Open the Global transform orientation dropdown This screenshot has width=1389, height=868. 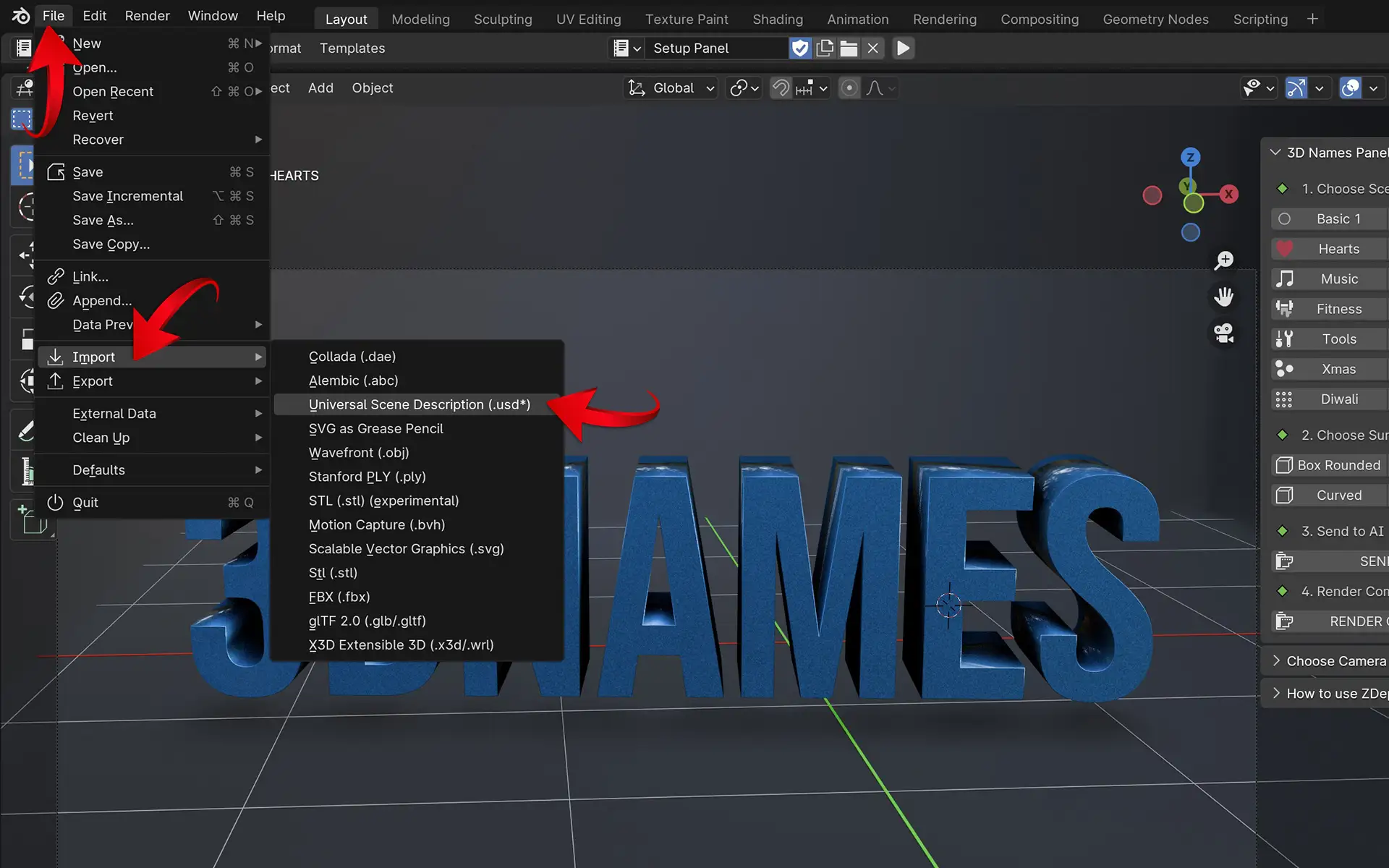pyautogui.click(x=671, y=88)
